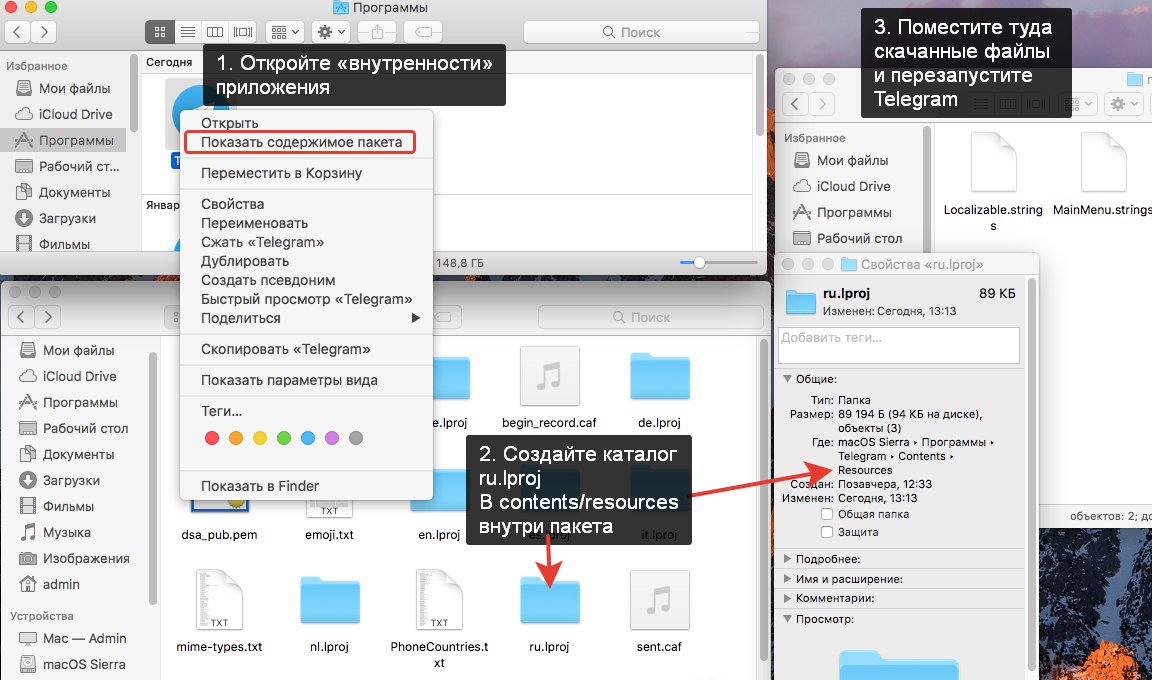Click the Поиск search field in Программы window
Image resolution: width=1152 pixels, height=680 pixels.
641,32
